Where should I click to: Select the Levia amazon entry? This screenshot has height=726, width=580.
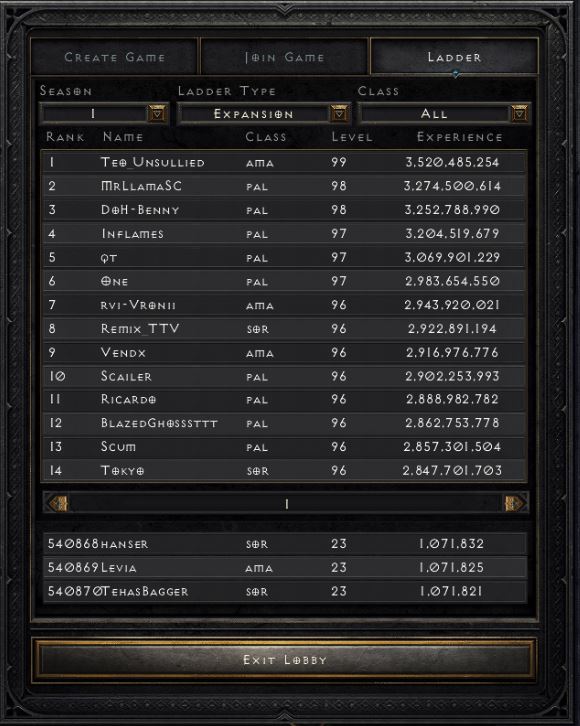click(284, 568)
